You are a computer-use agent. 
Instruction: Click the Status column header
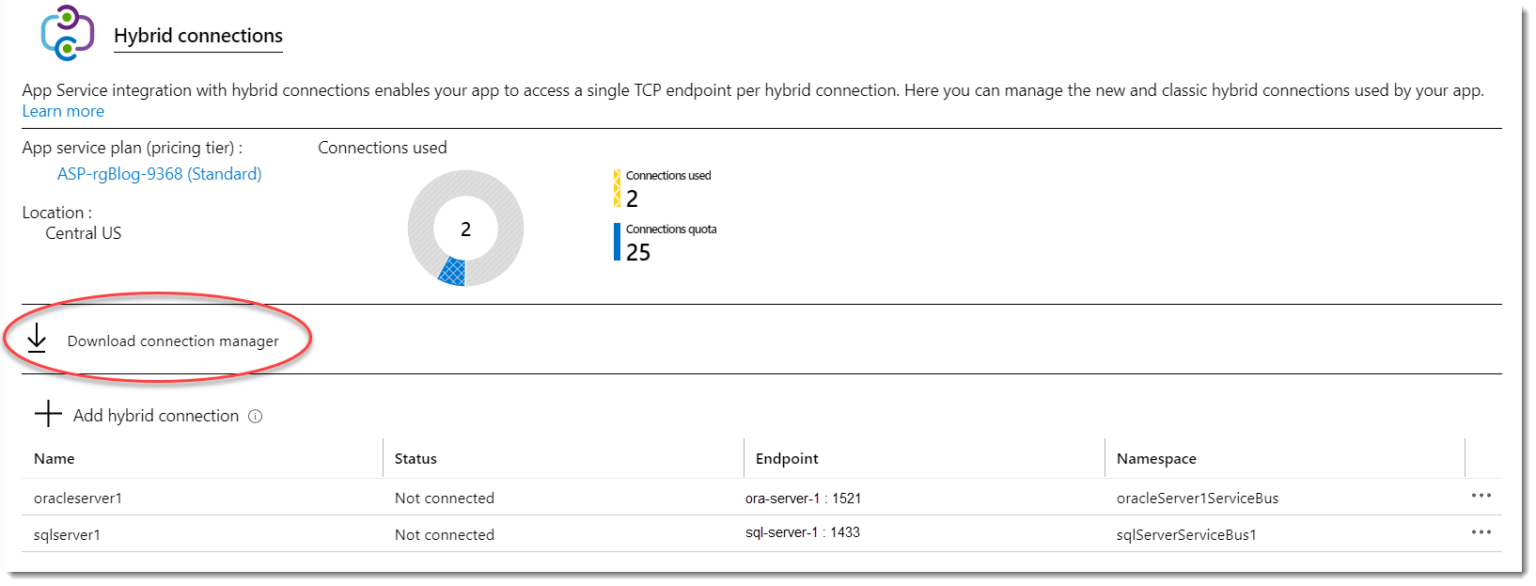(x=416, y=458)
